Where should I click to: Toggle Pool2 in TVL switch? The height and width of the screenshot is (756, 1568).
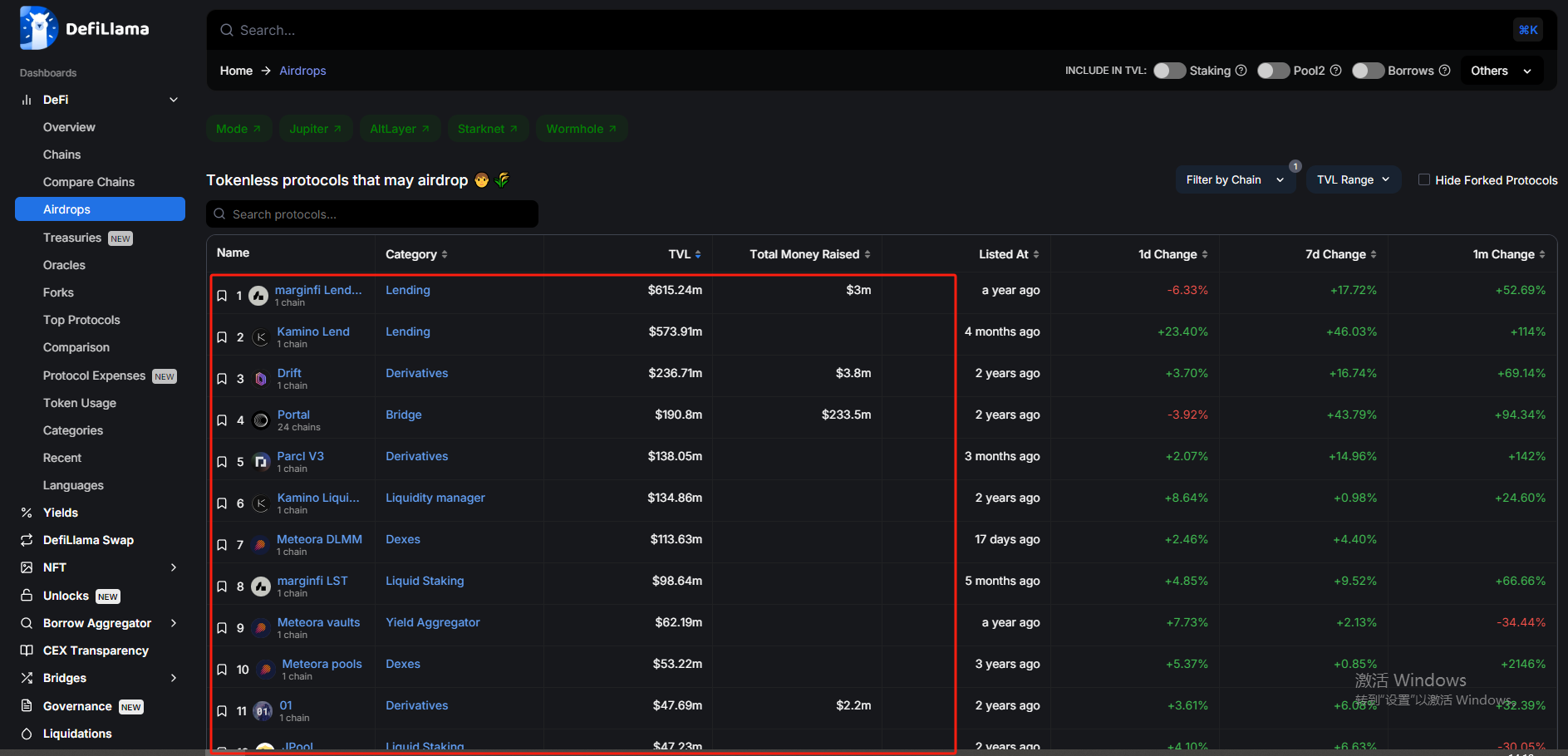pyautogui.click(x=1273, y=71)
